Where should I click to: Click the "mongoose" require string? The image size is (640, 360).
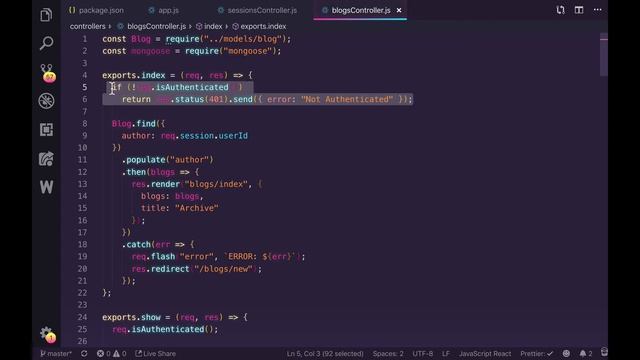(247, 51)
